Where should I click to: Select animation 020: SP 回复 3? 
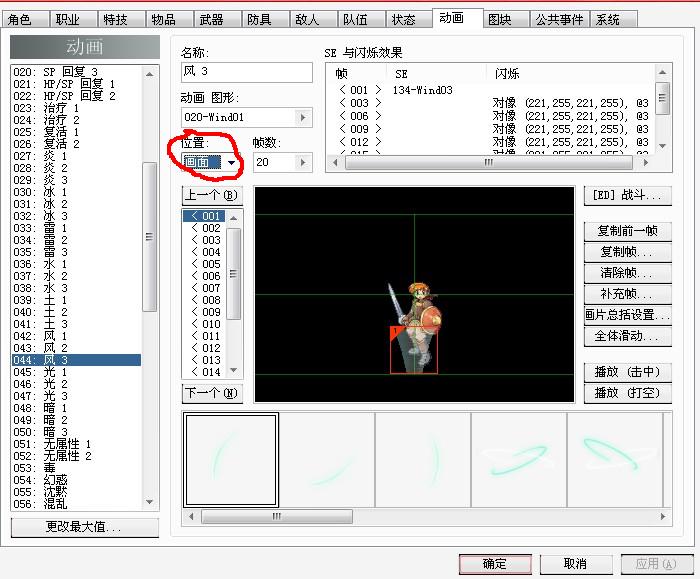click(76, 72)
